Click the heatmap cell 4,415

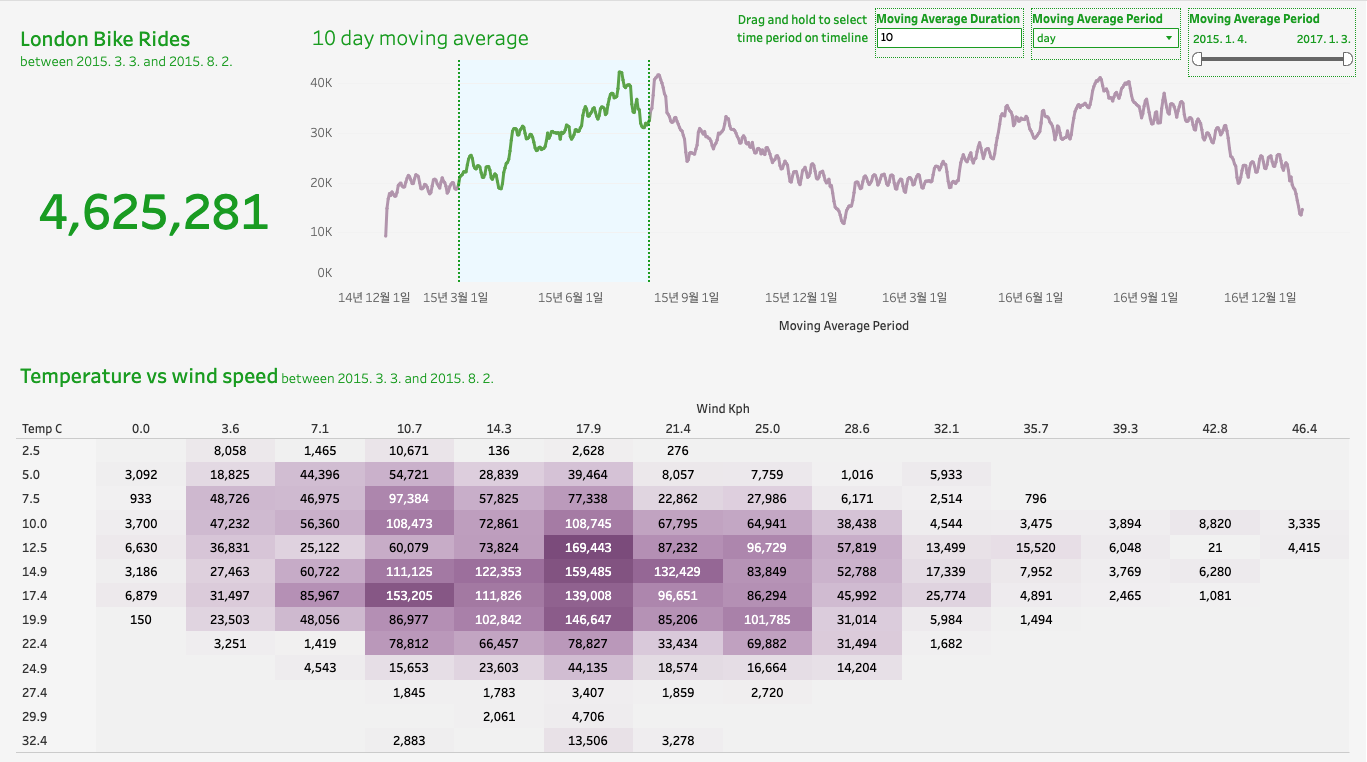click(x=1304, y=547)
